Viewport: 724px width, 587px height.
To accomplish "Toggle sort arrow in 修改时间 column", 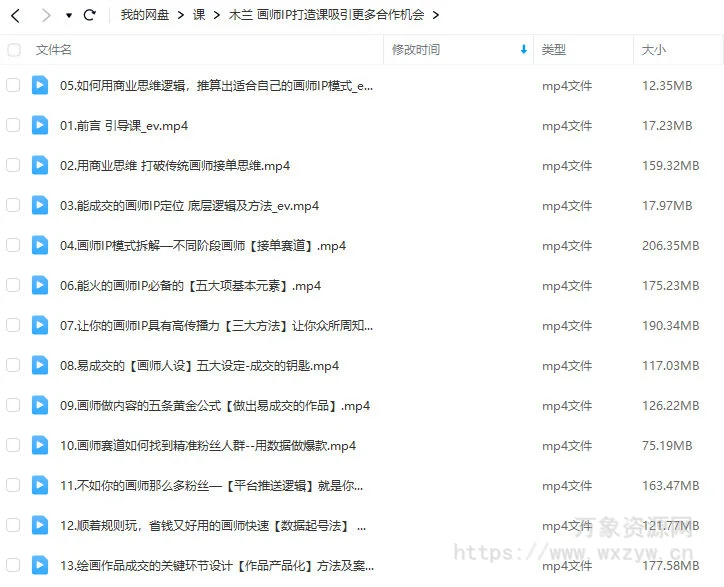I will click(x=523, y=49).
